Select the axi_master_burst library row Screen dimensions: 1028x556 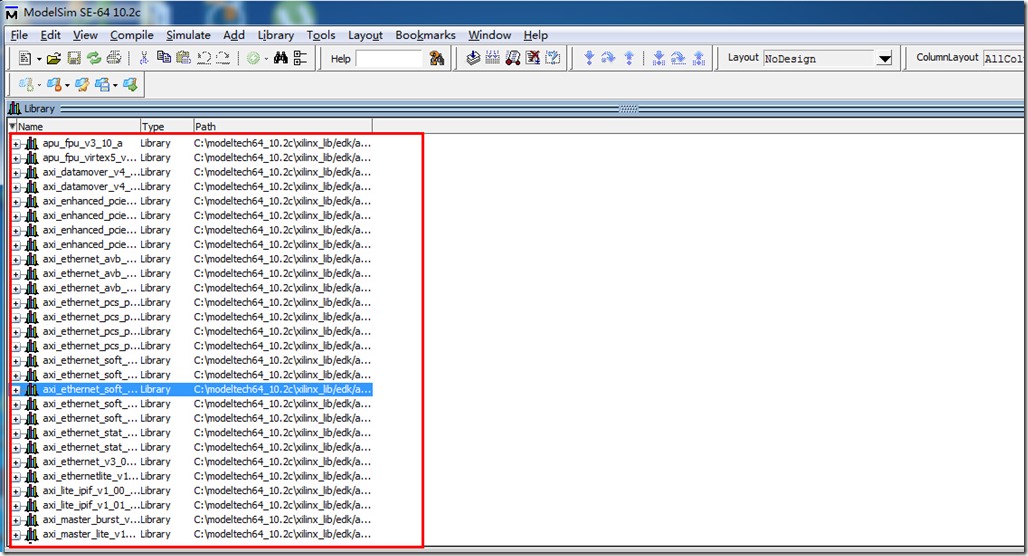pyautogui.click(x=90, y=520)
